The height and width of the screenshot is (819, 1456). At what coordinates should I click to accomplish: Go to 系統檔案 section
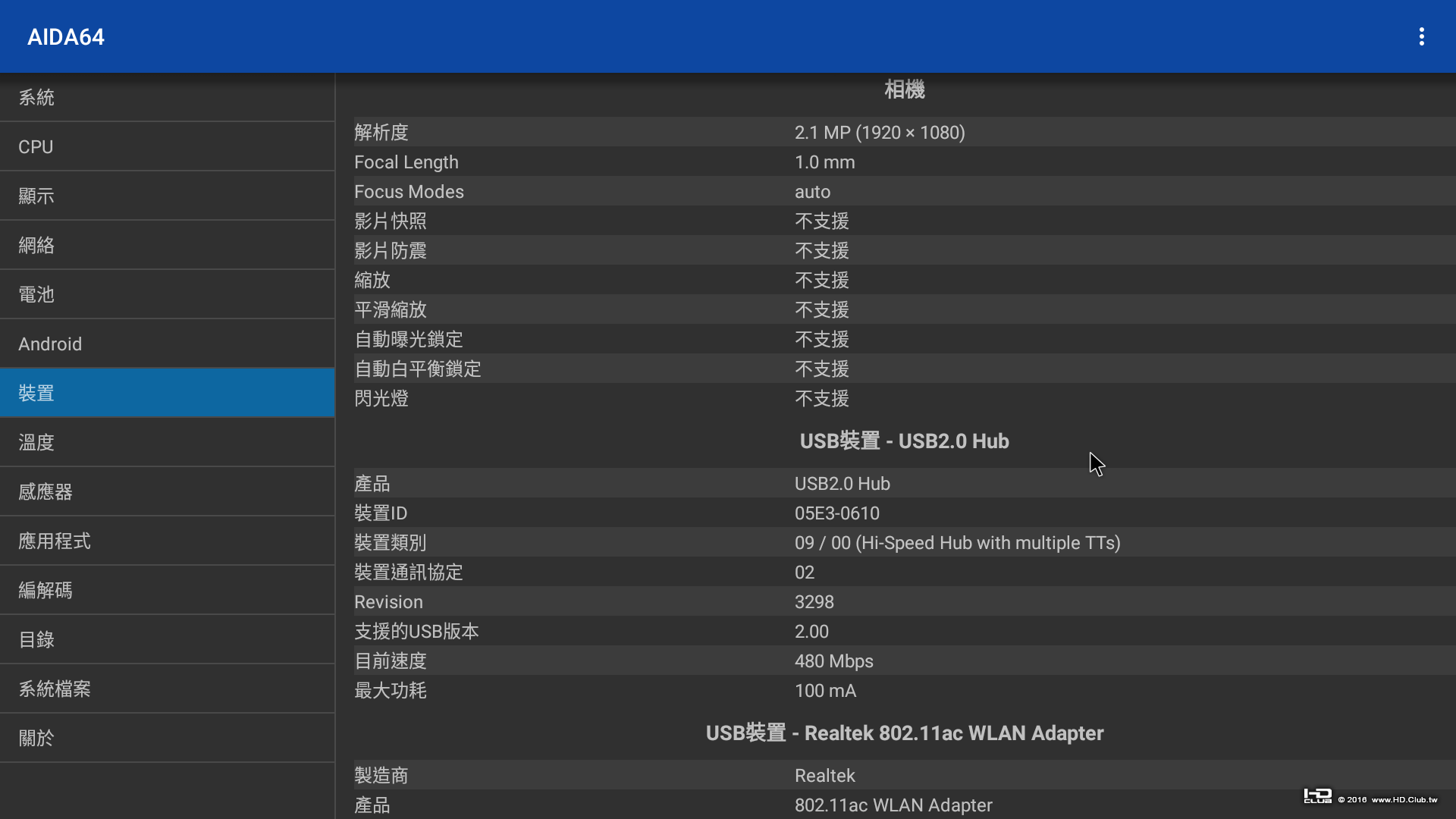point(167,689)
